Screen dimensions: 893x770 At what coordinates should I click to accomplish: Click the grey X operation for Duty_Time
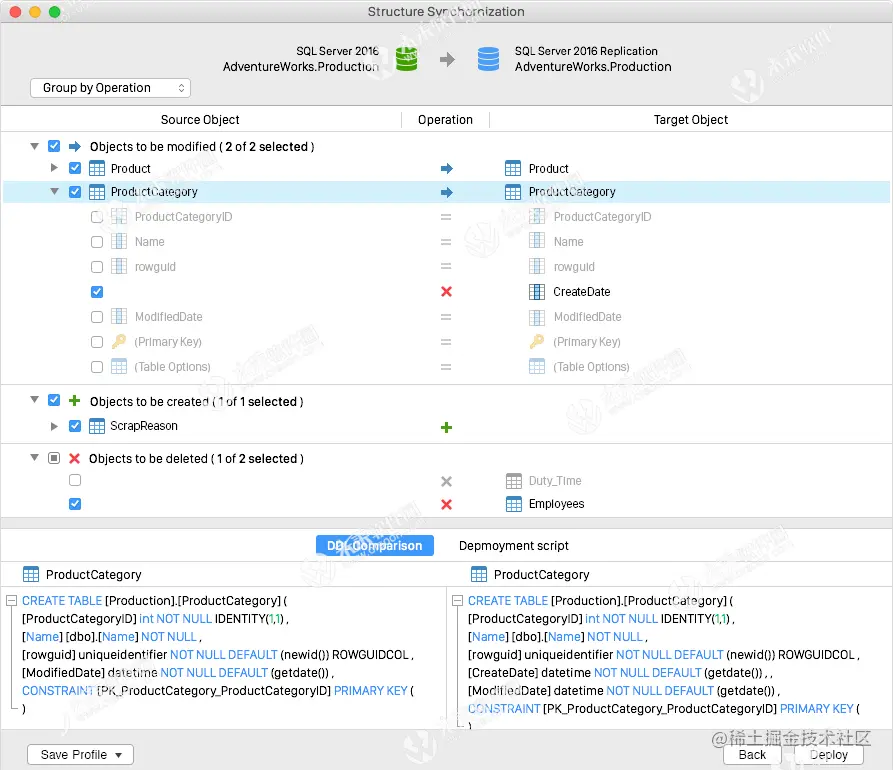[446, 481]
